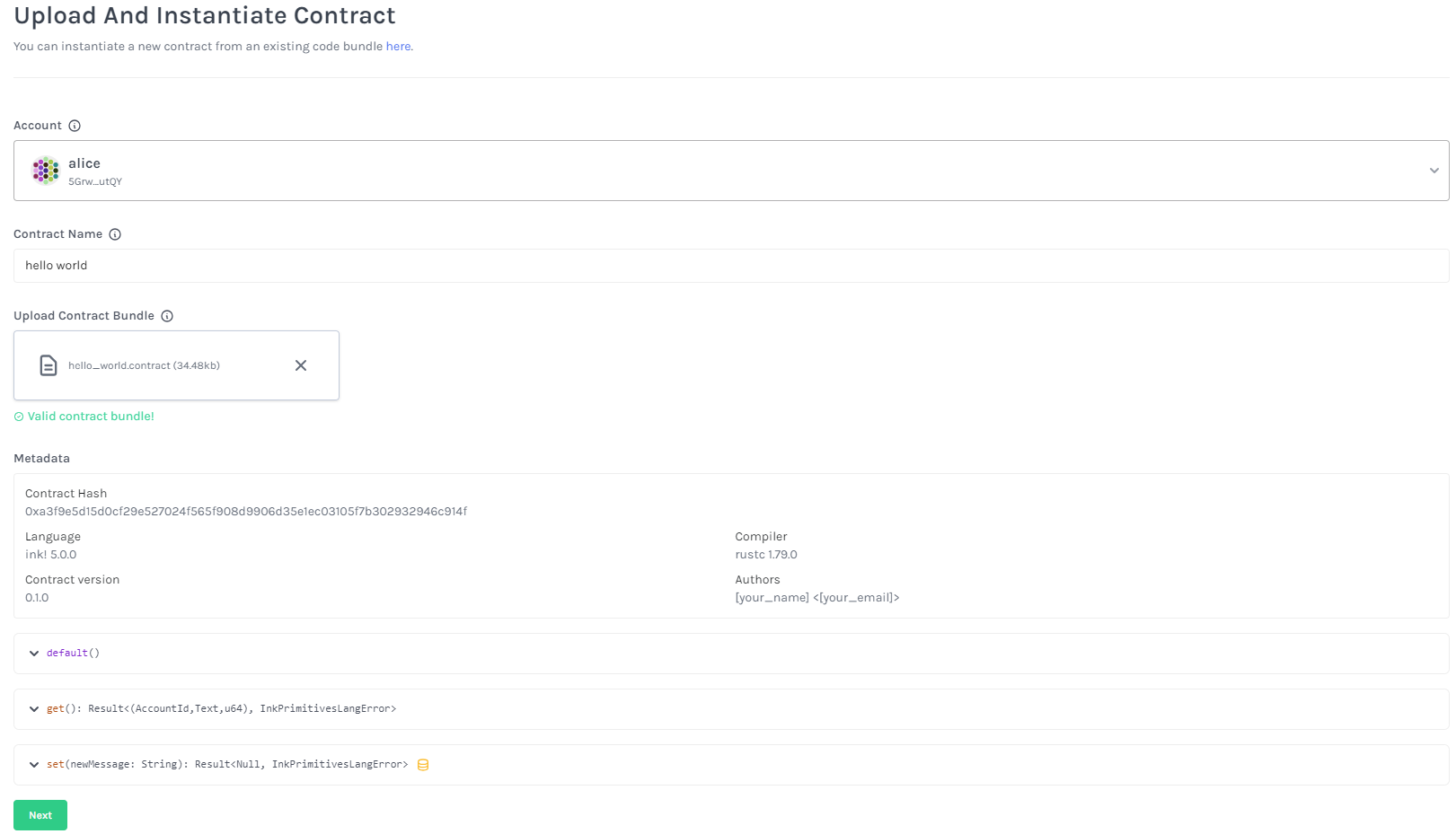
Task: Click the Next button
Action: tap(40, 815)
